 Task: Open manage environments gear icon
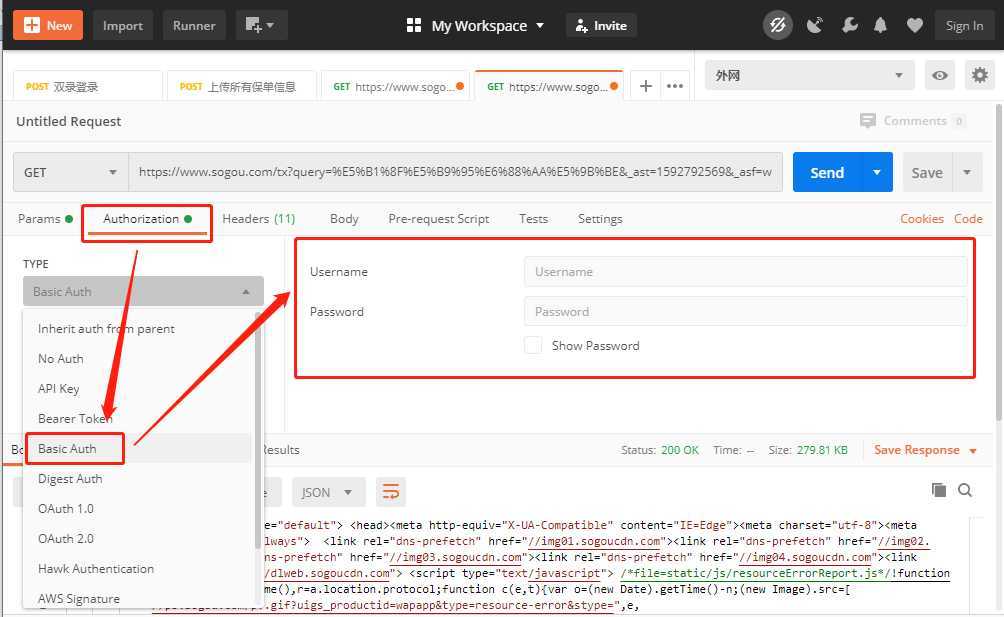[980, 76]
